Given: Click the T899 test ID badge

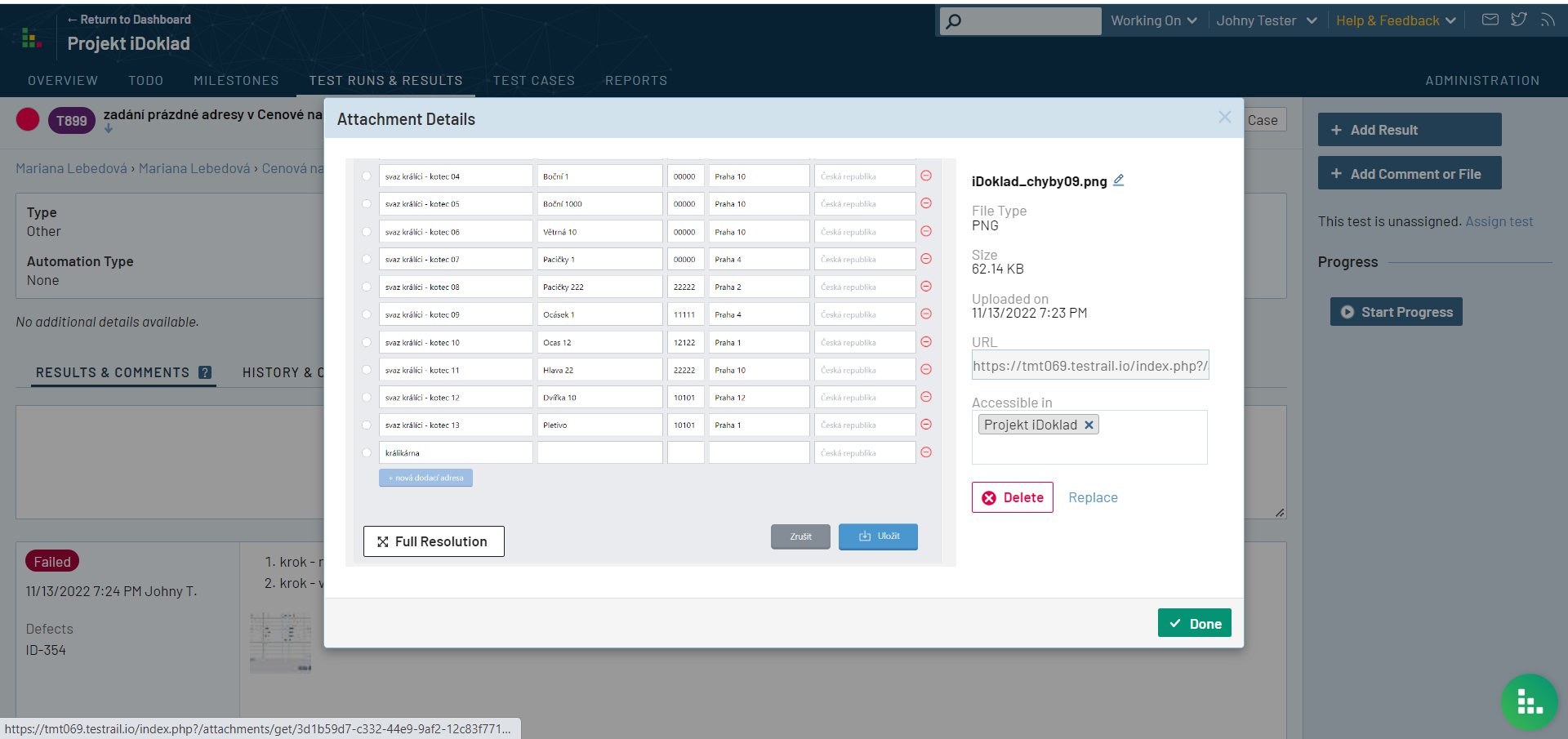Looking at the screenshot, I should point(72,121).
